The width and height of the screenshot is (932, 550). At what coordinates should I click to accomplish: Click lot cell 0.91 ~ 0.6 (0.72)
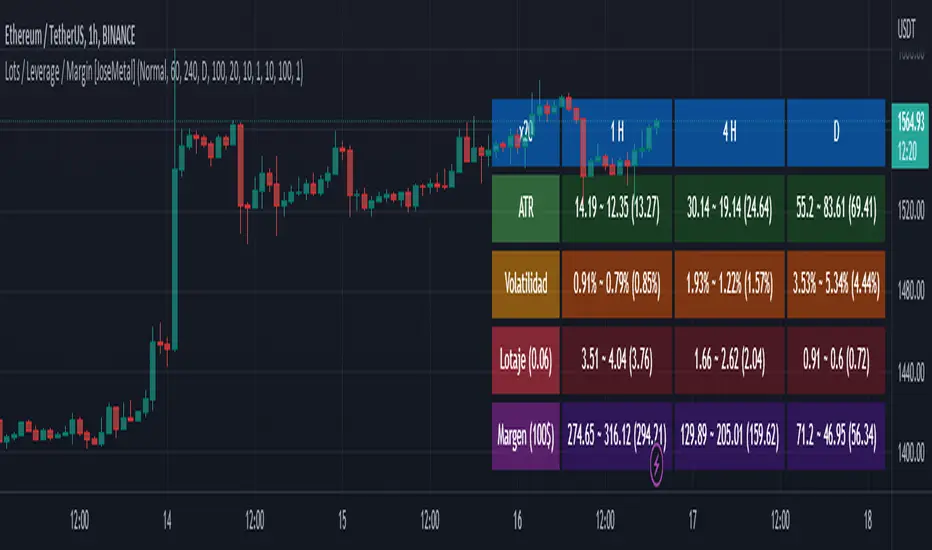pyautogui.click(x=836, y=360)
